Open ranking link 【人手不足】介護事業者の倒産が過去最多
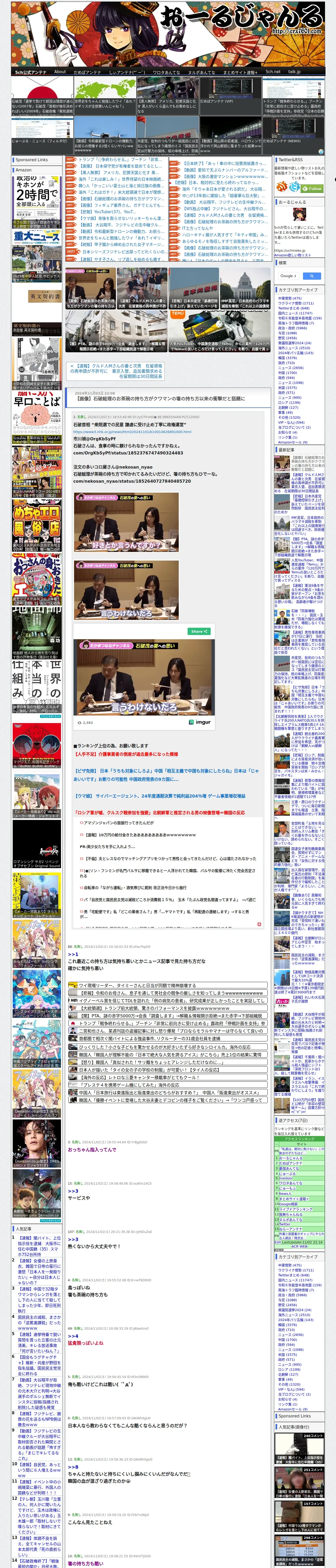This screenshot has height=1568, width=336. click(126, 754)
